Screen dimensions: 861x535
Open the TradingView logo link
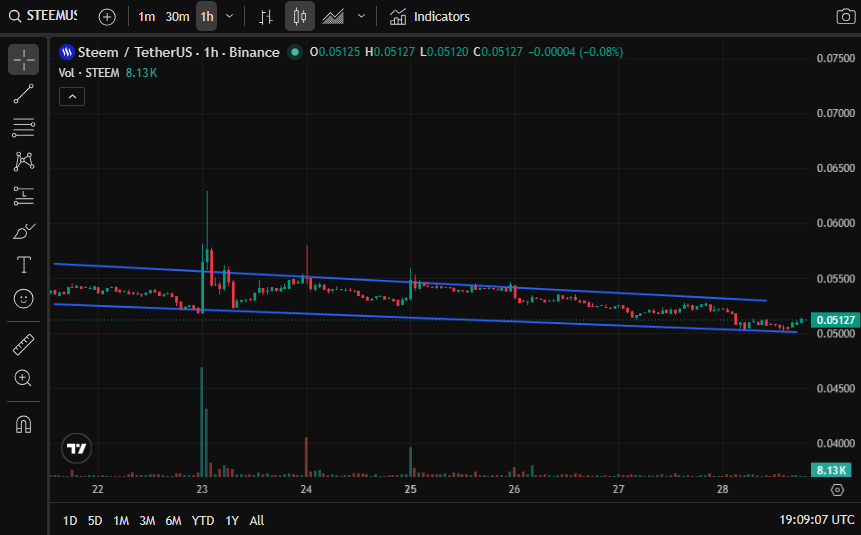pyautogui.click(x=76, y=449)
